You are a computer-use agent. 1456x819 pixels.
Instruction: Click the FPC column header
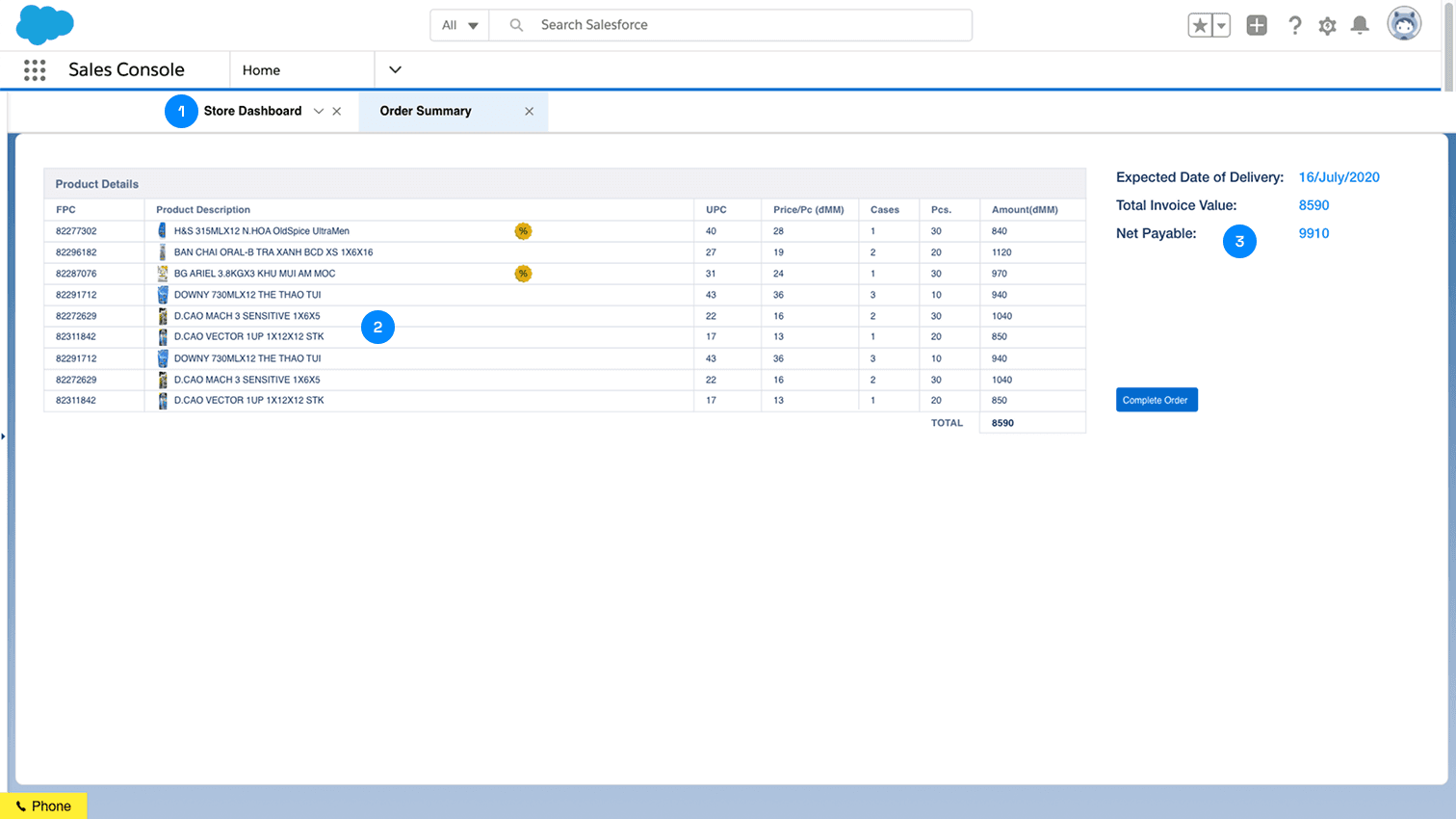coord(65,209)
